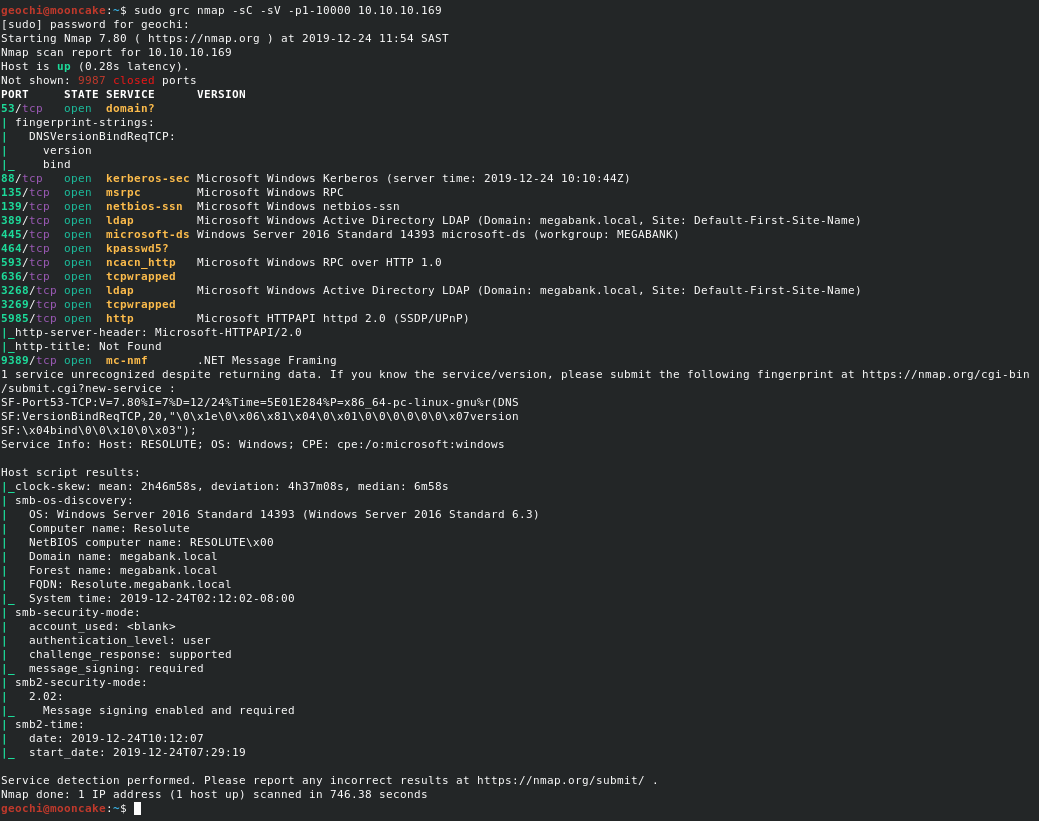The width and height of the screenshot is (1039, 821).
Task: Click the 53/tcp port entry
Action: click(x=21, y=108)
